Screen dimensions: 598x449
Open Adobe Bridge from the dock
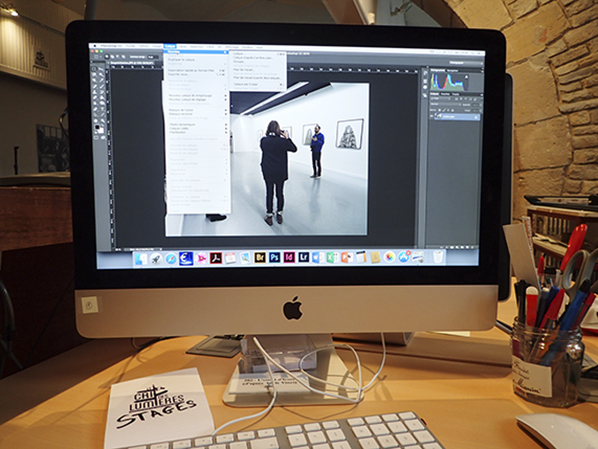tap(260, 257)
